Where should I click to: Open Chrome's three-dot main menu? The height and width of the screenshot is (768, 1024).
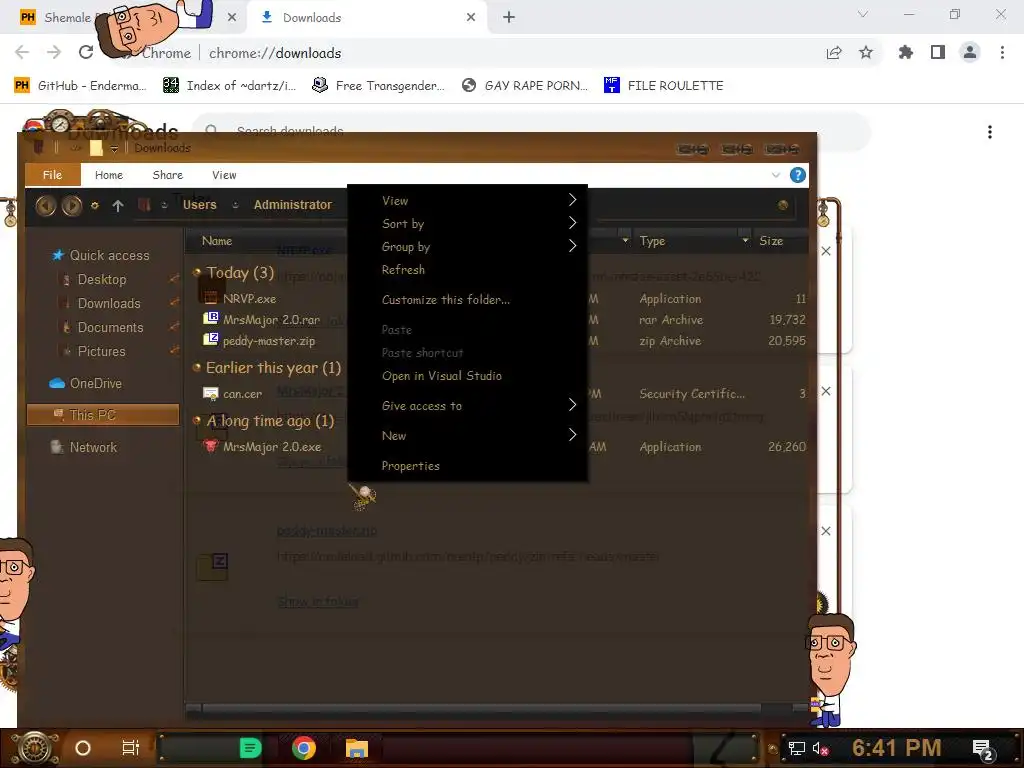pos(1002,52)
